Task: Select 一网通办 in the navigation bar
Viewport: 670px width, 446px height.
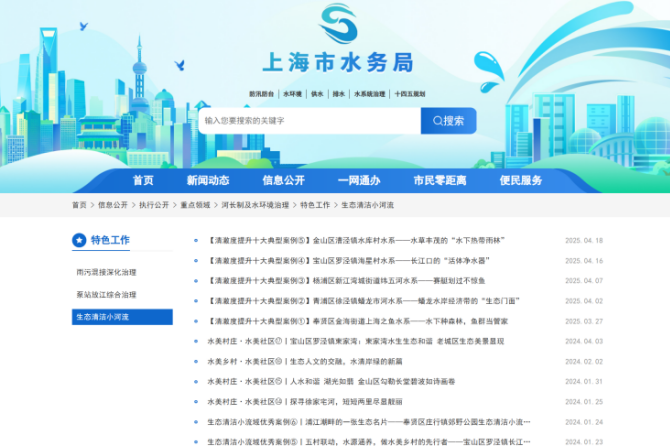Action: click(359, 180)
